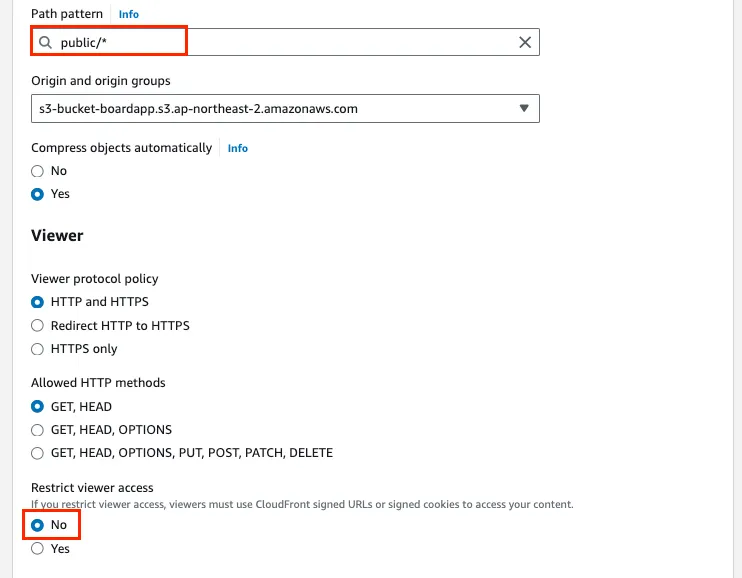
Task: Open the Path pattern Info link
Action: (x=129, y=15)
